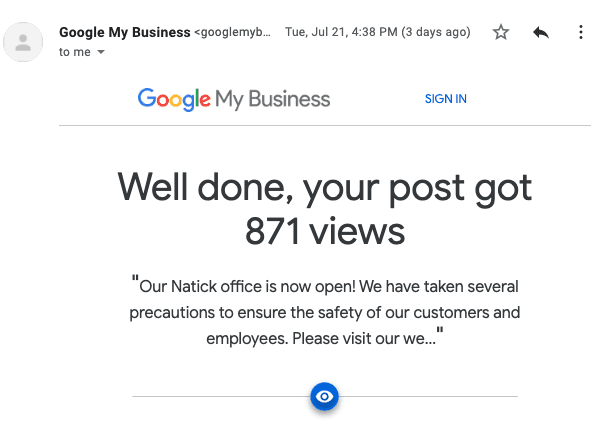This screenshot has width=599, height=434.
Task: Click the gray "My Business" logo text
Action: pos(272,99)
